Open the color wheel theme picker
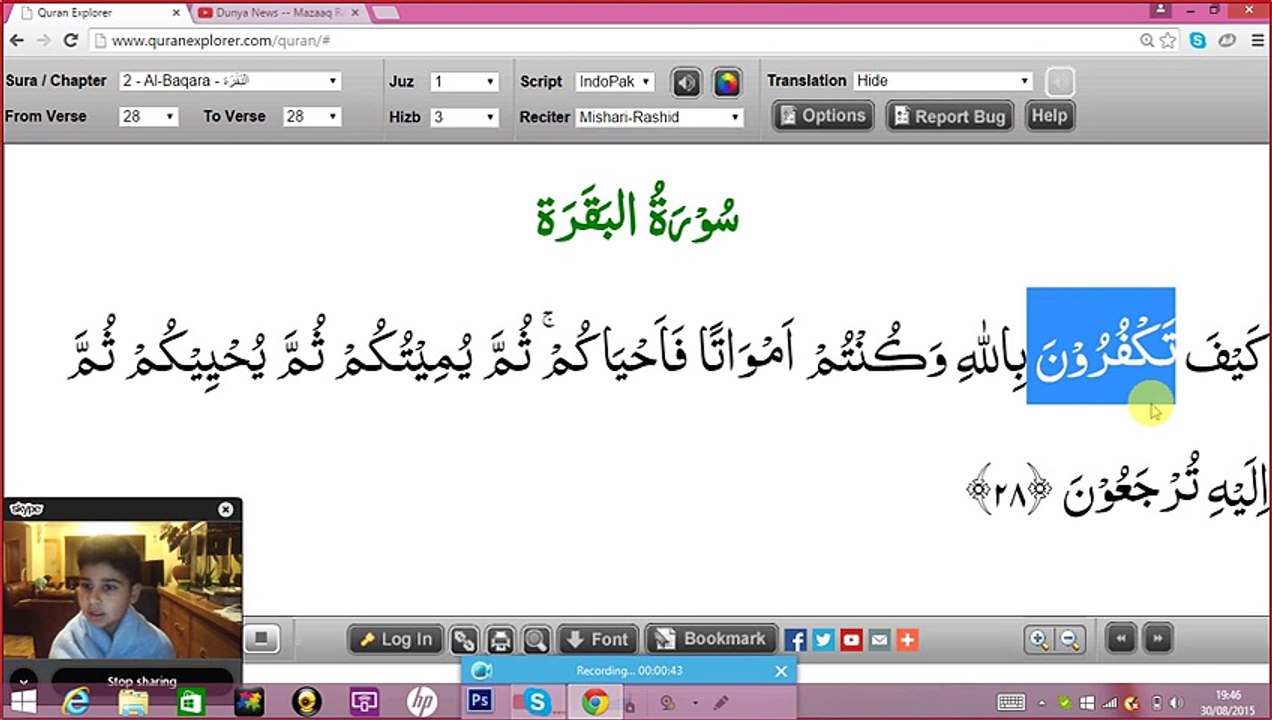 727,83
